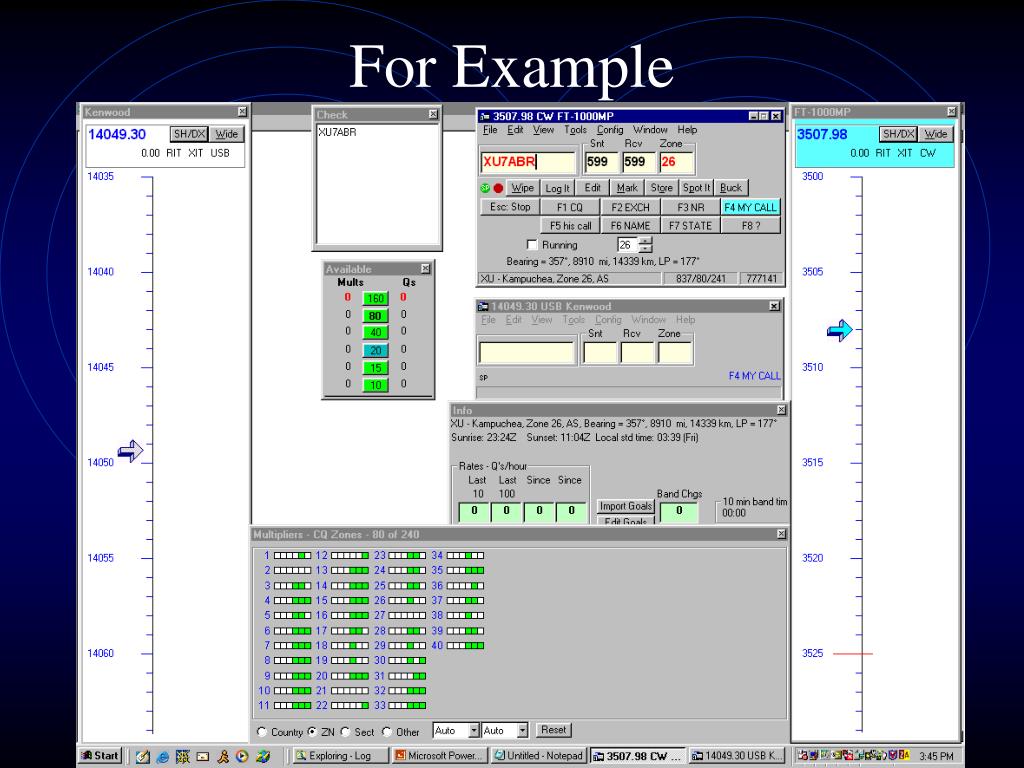The image size is (1024, 768).
Task: Click the round media player icon in quick launch
Action: click(x=242, y=756)
